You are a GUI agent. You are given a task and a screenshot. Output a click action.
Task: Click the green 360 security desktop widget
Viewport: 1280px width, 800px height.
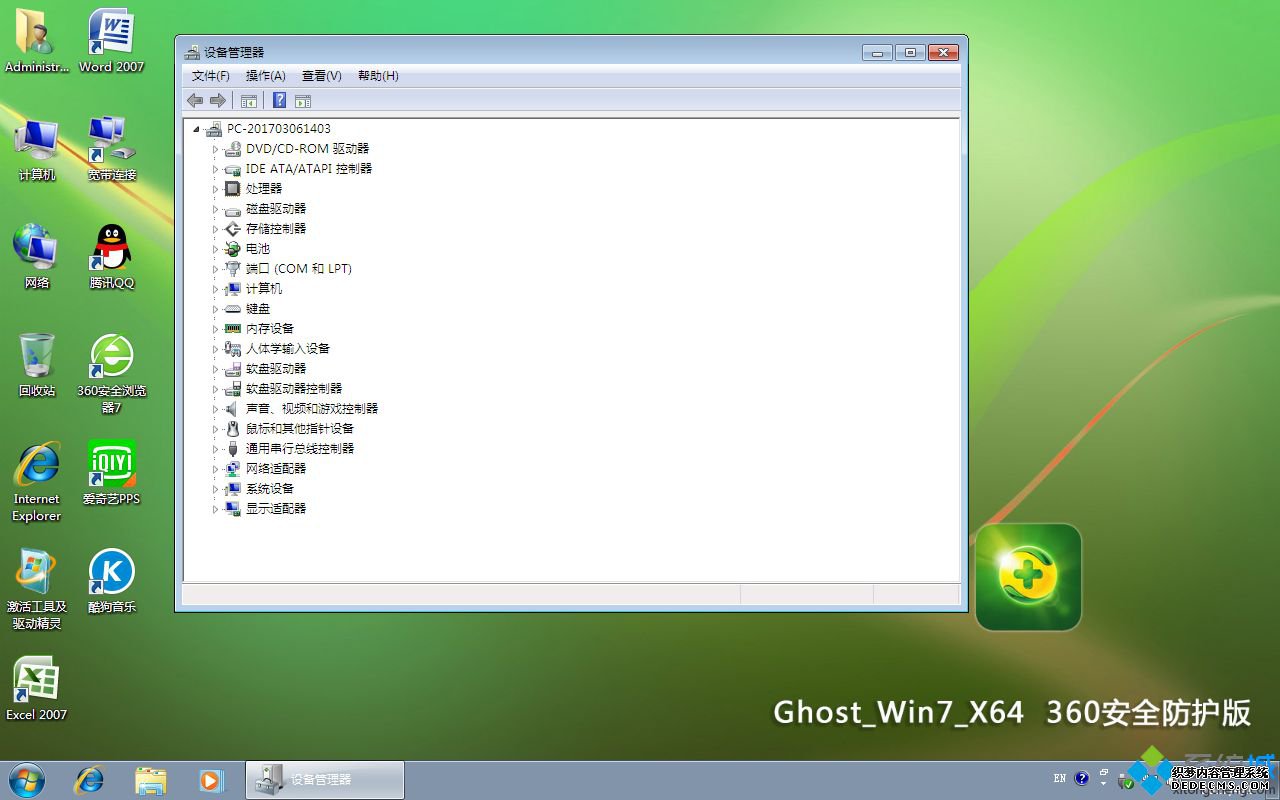1028,577
